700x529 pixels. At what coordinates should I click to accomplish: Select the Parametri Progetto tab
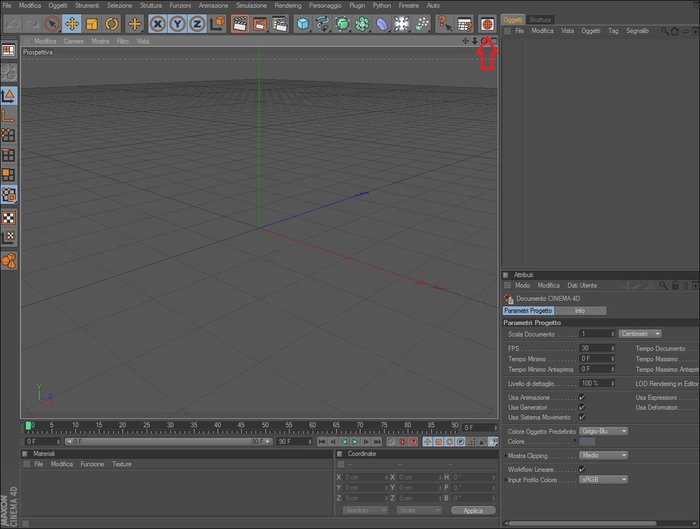click(528, 310)
